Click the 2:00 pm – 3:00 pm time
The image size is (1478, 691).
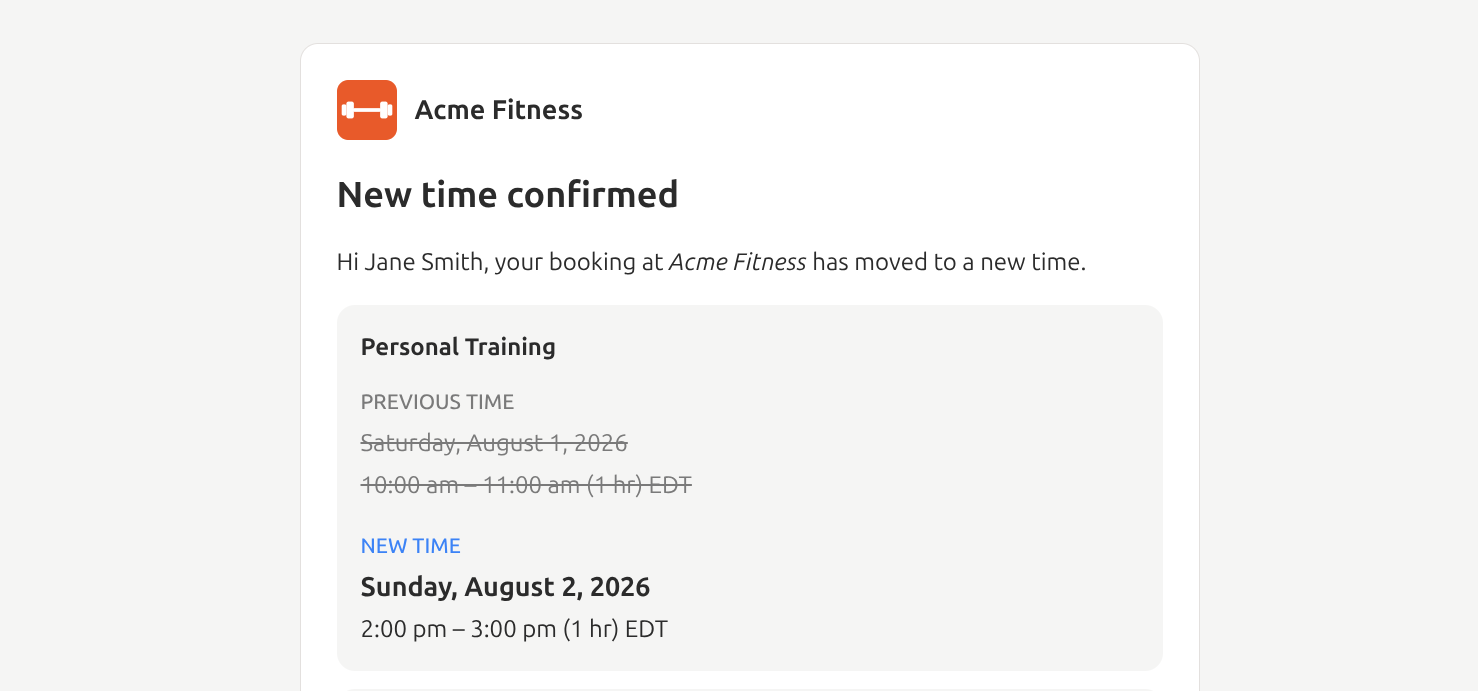pyautogui.click(x=458, y=629)
